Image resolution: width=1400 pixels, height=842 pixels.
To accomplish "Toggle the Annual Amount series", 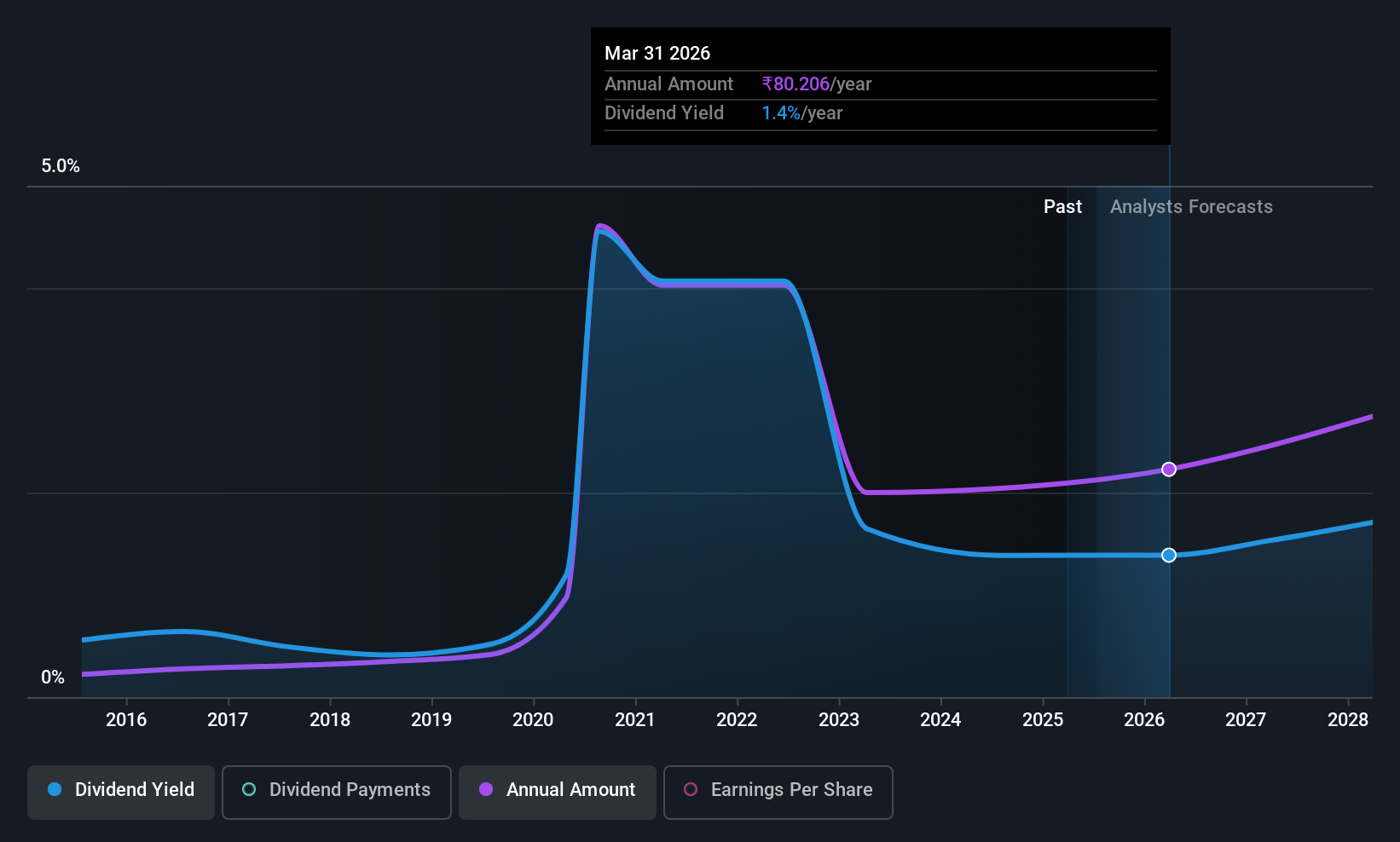I will coord(558,793).
